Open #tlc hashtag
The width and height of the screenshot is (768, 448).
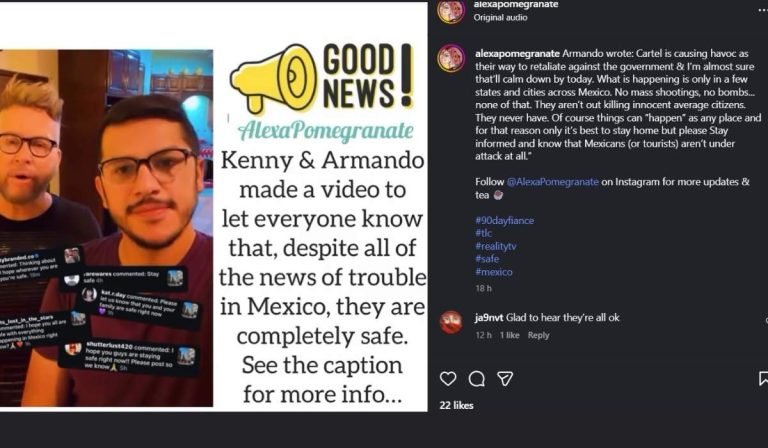483,233
